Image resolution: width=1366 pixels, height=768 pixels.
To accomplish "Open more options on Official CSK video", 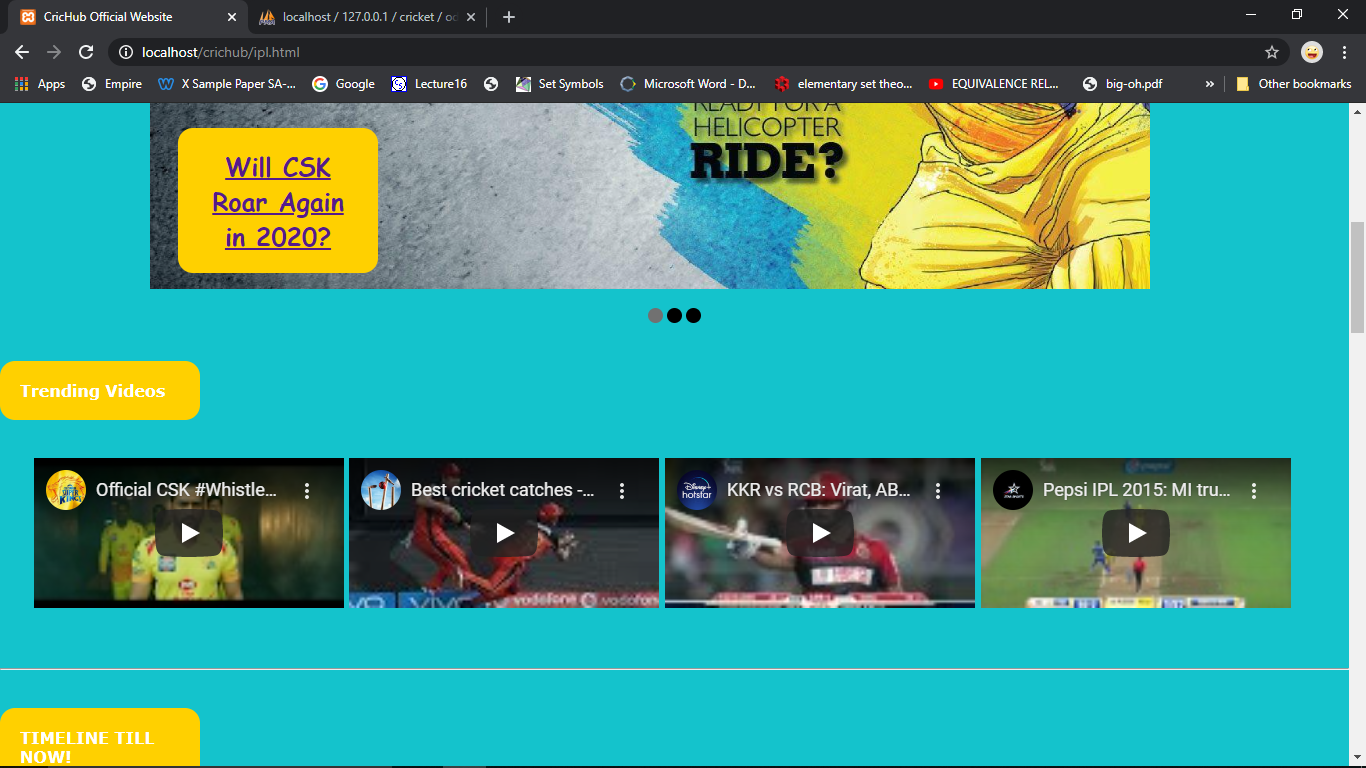I will click(x=307, y=491).
